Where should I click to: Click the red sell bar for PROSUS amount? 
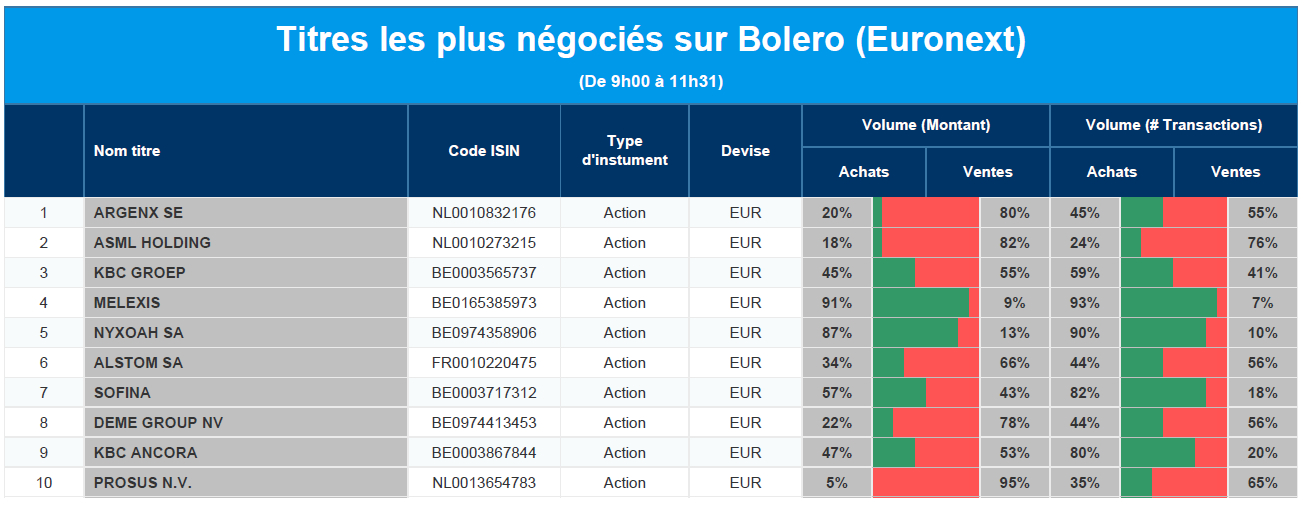tap(928, 483)
